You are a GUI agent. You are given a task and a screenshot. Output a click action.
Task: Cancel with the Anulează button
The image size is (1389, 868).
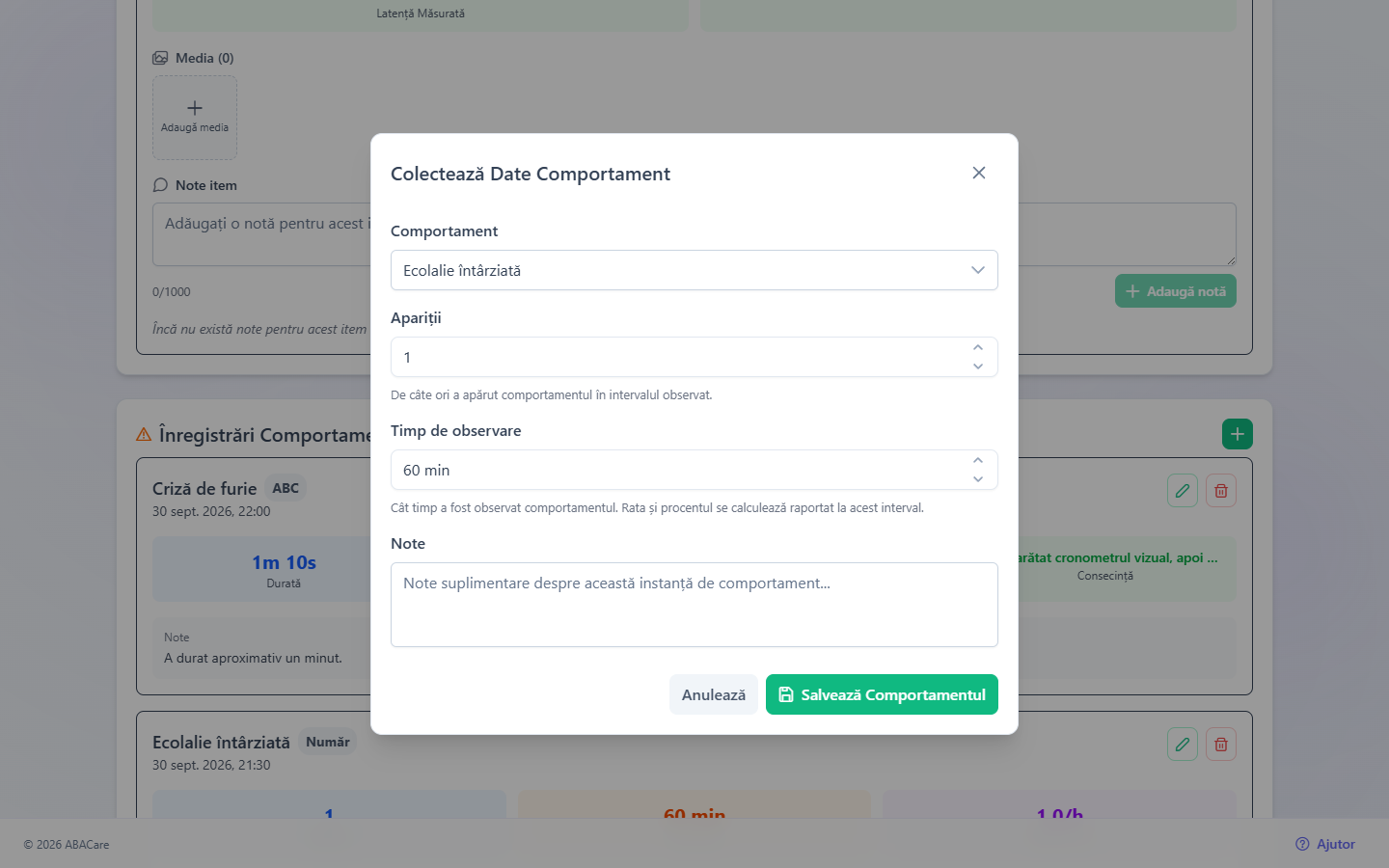click(714, 694)
